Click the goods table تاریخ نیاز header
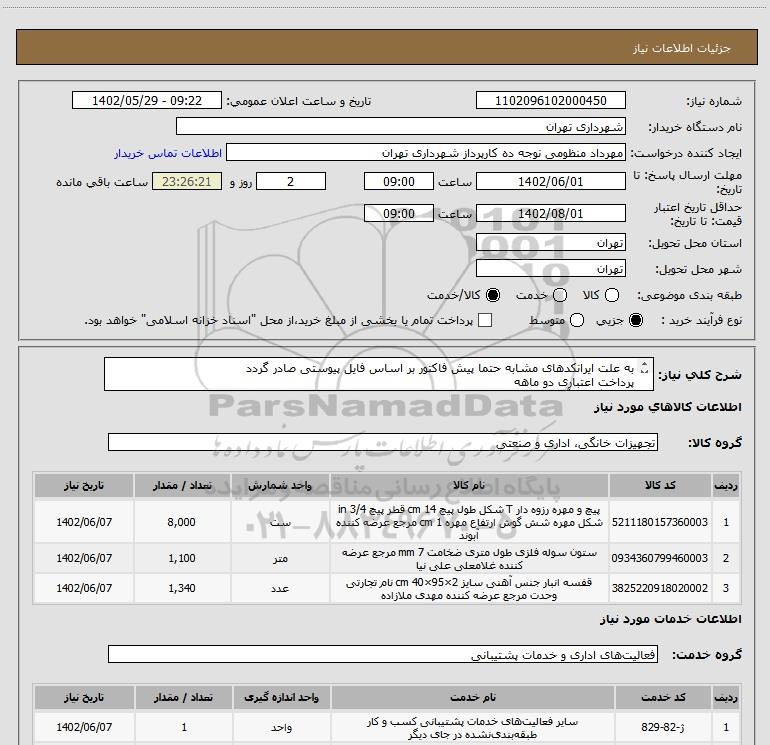770x745 pixels. pyautogui.click(x=84, y=486)
